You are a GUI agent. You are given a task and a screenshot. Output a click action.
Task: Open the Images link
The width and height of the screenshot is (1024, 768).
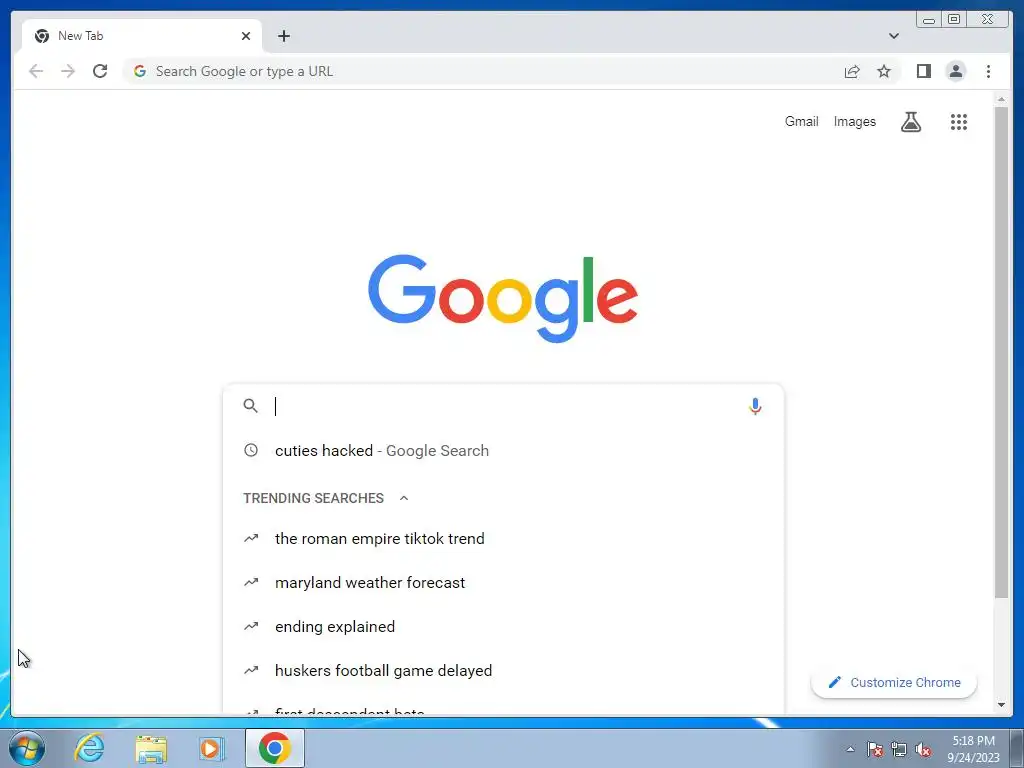click(854, 121)
